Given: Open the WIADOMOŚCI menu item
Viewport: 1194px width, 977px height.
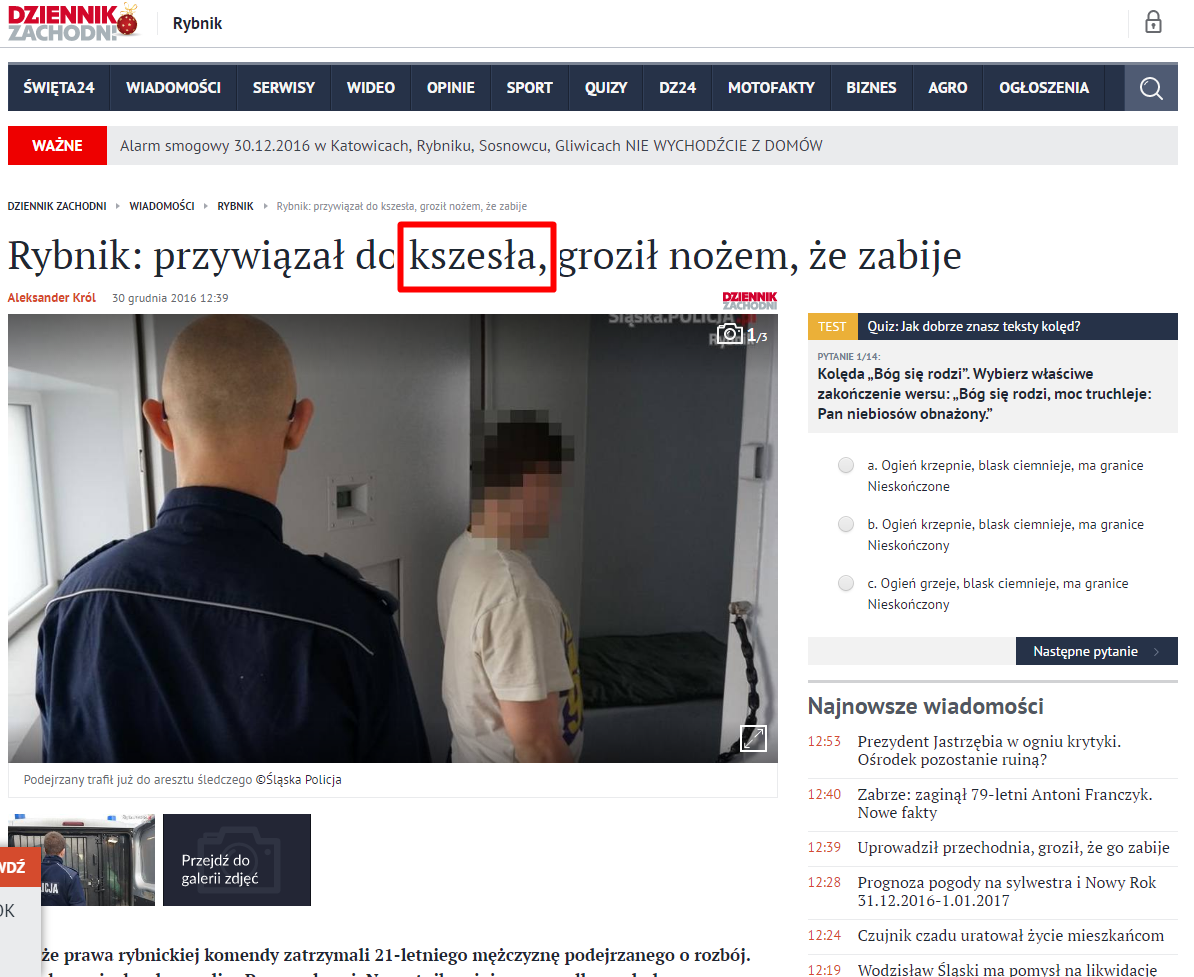Looking at the screenshot, I should click(x=173, y=88).
